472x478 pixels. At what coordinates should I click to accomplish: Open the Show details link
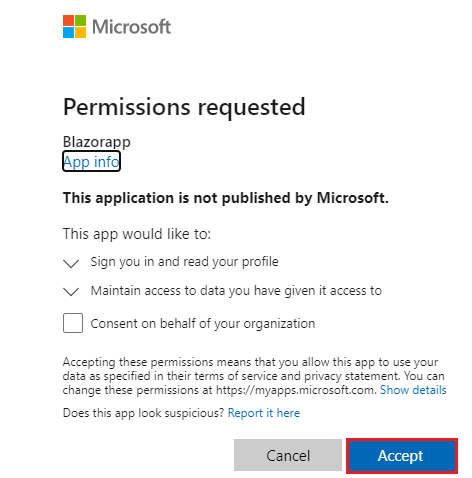[413, 390]
